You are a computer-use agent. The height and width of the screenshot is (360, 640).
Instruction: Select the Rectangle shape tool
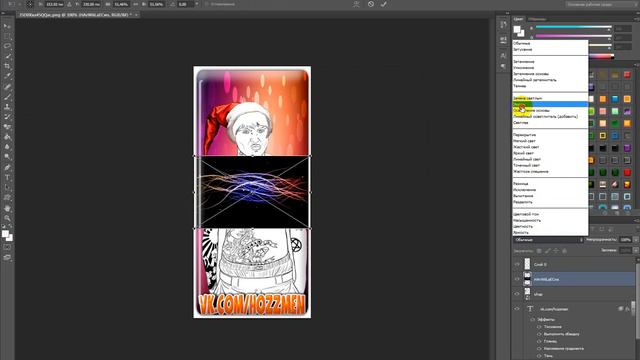pyautogui.click(x=7, y=198)
